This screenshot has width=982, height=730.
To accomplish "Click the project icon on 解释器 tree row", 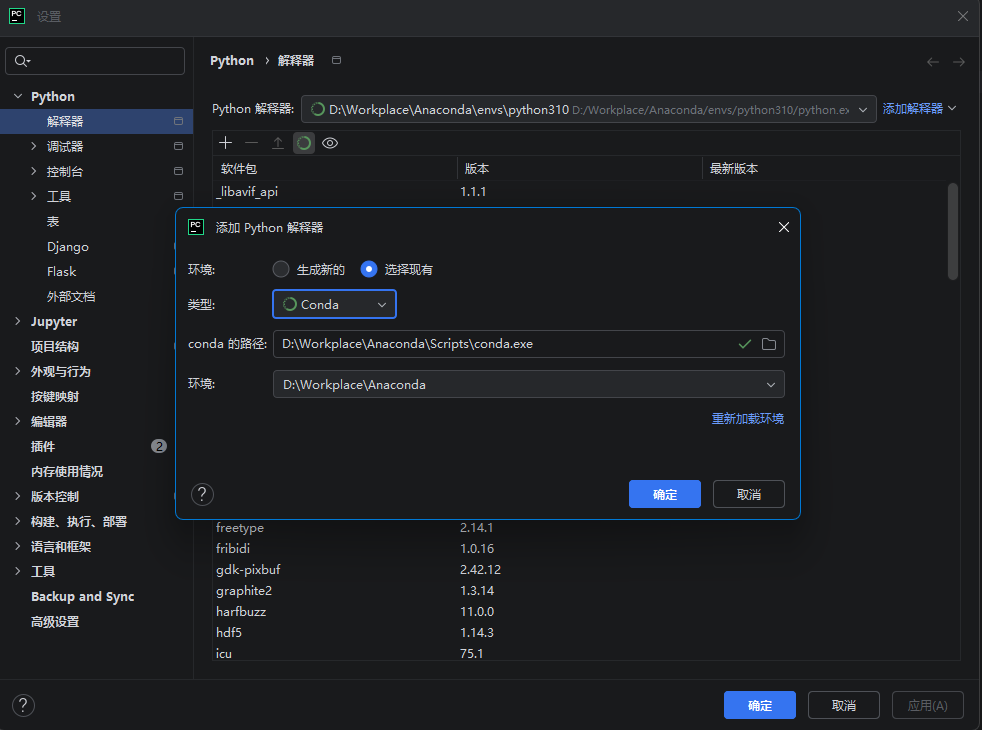I will pos(178,121).
